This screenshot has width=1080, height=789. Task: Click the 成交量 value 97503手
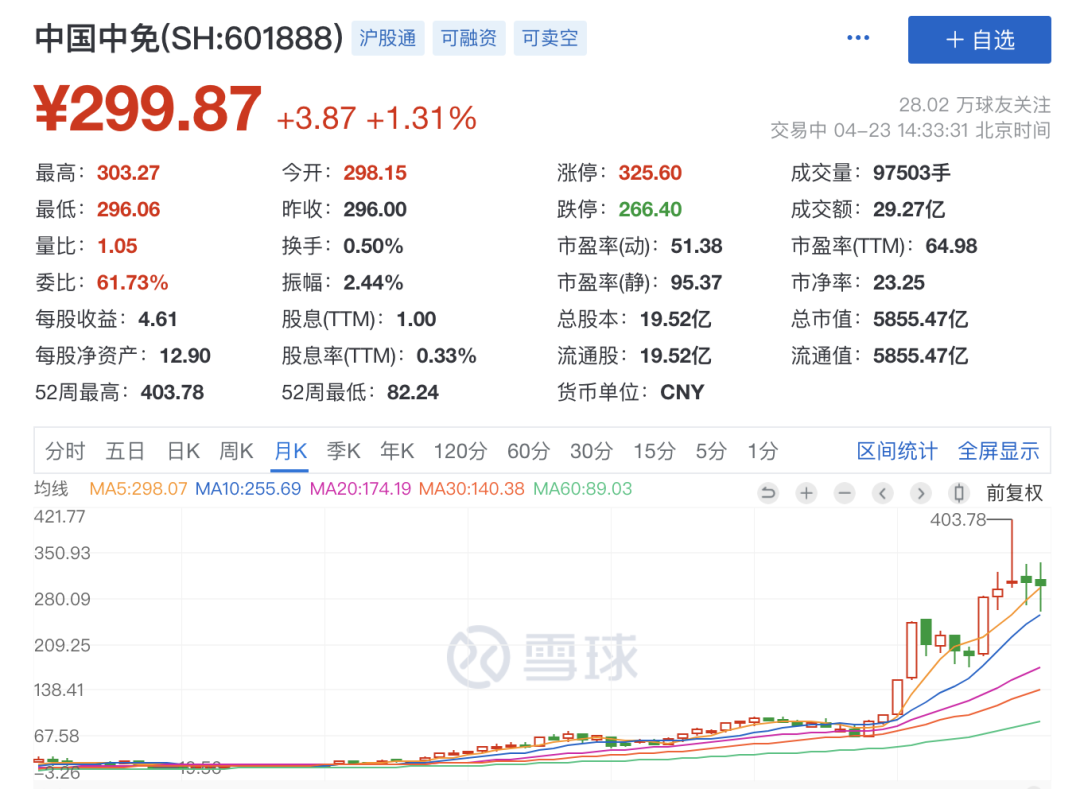click(911, 173)
